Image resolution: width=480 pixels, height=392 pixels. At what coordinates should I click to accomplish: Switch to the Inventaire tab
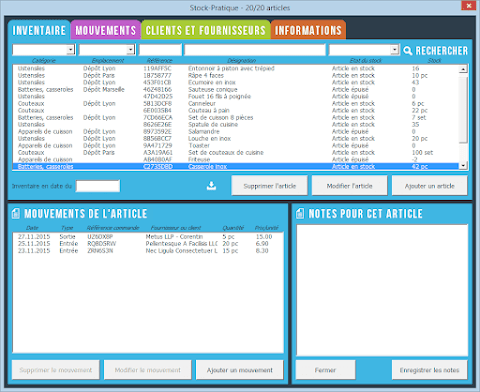point(39,30)
